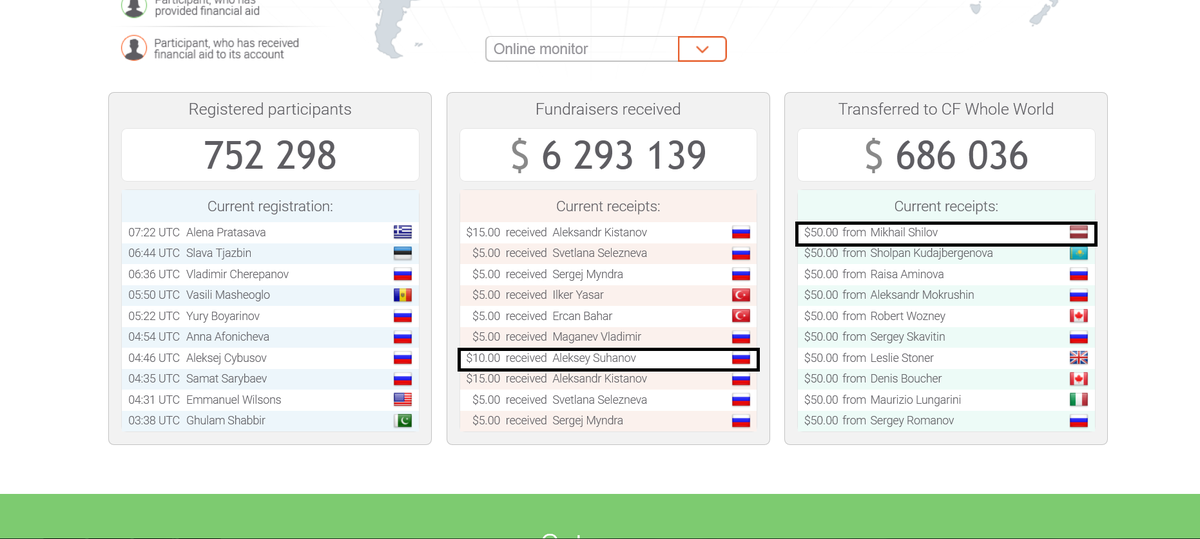Select the name Ercan Bahar

pos(583,316)
